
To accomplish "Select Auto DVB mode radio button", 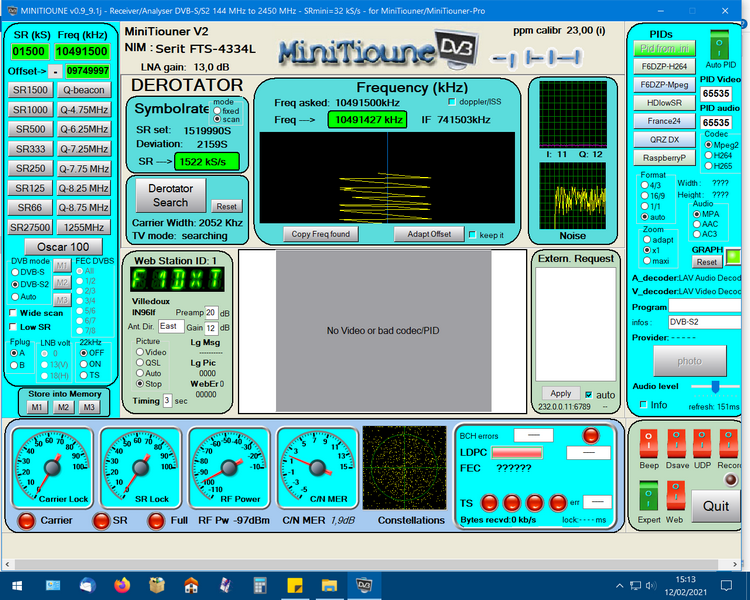I will (15, 297).
